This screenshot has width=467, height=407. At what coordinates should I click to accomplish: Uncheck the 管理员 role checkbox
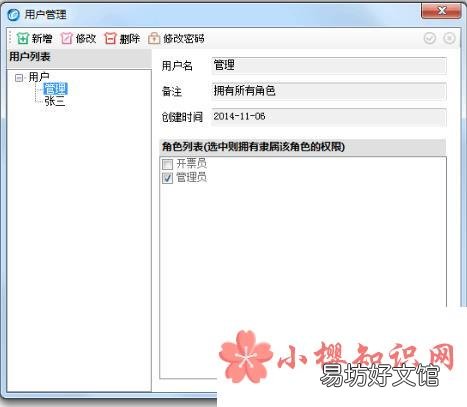point(167,178)
